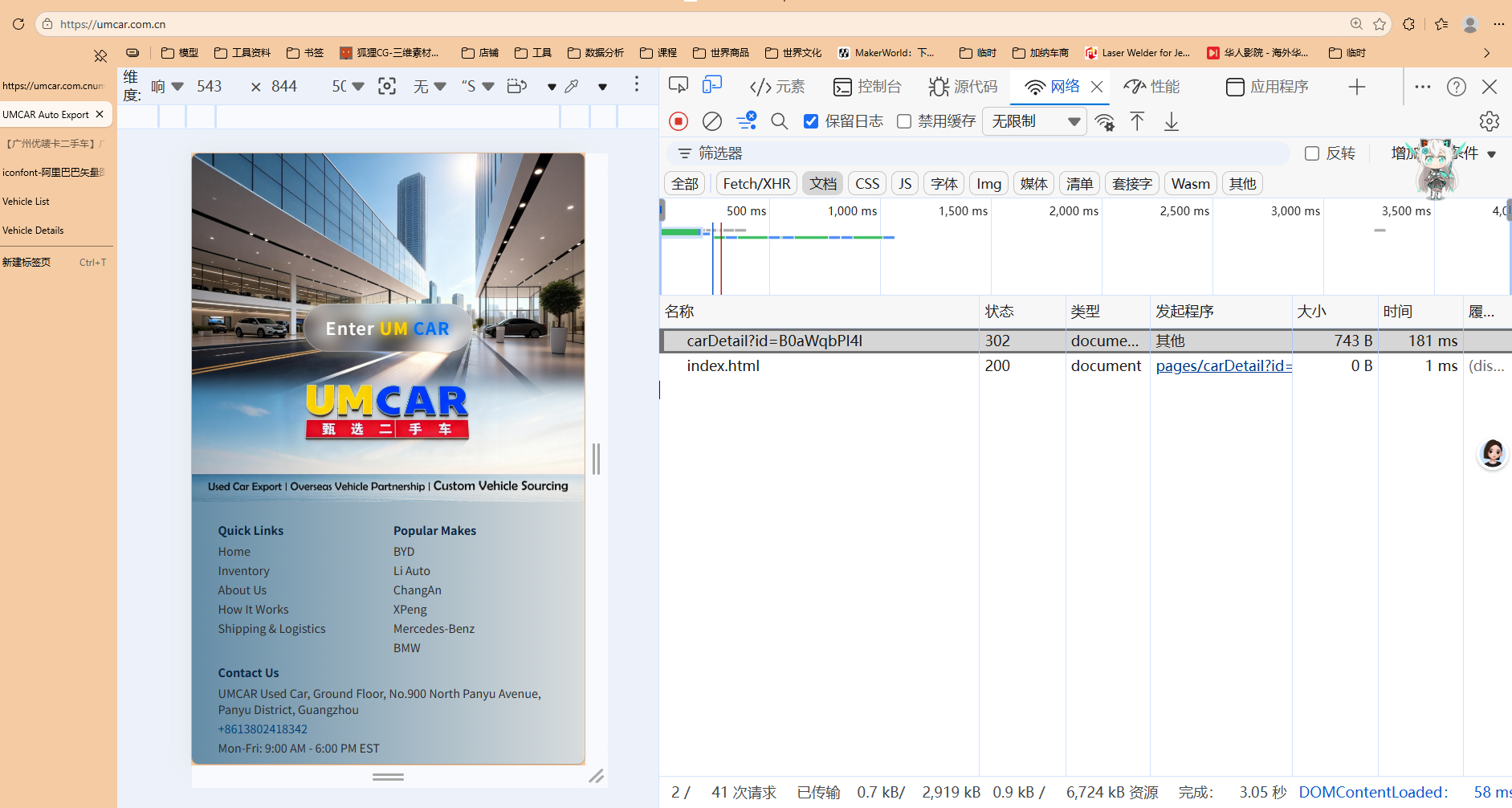
Task: Close the 网络 Network tab
Action: click(1097, 87)
